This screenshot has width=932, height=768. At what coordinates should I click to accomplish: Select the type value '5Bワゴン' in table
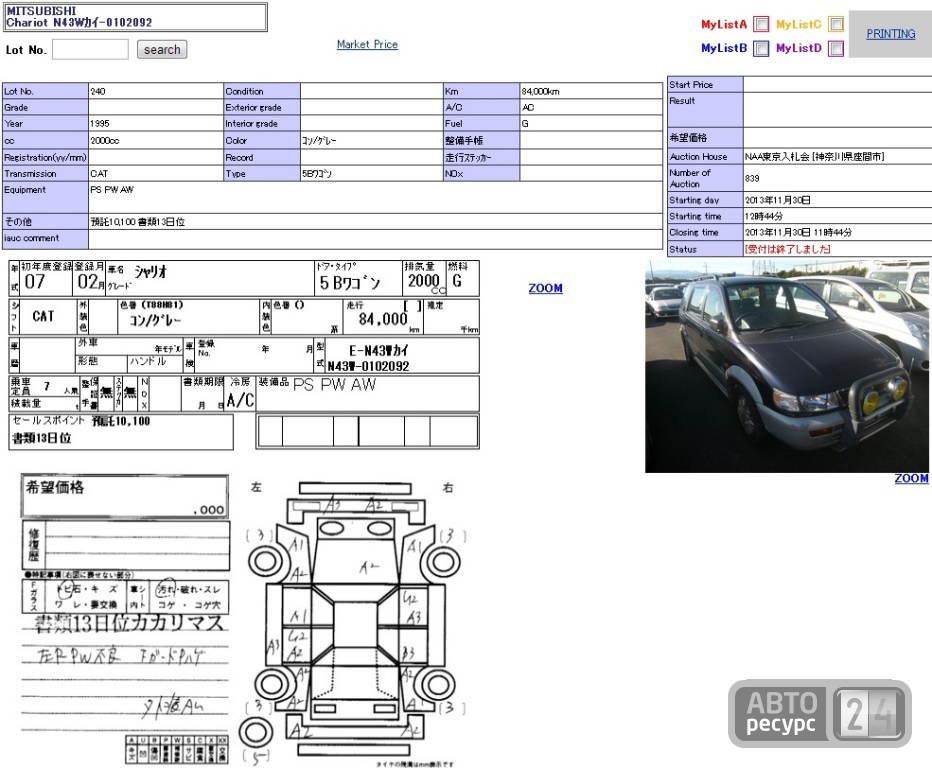317,174
